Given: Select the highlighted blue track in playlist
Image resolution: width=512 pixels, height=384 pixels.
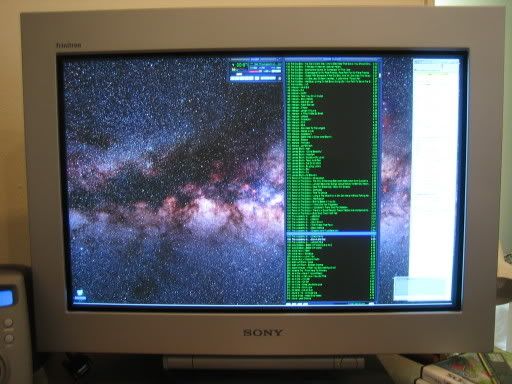Looking at the screenshot, I should pyautogui.click(x=331, y=234).
